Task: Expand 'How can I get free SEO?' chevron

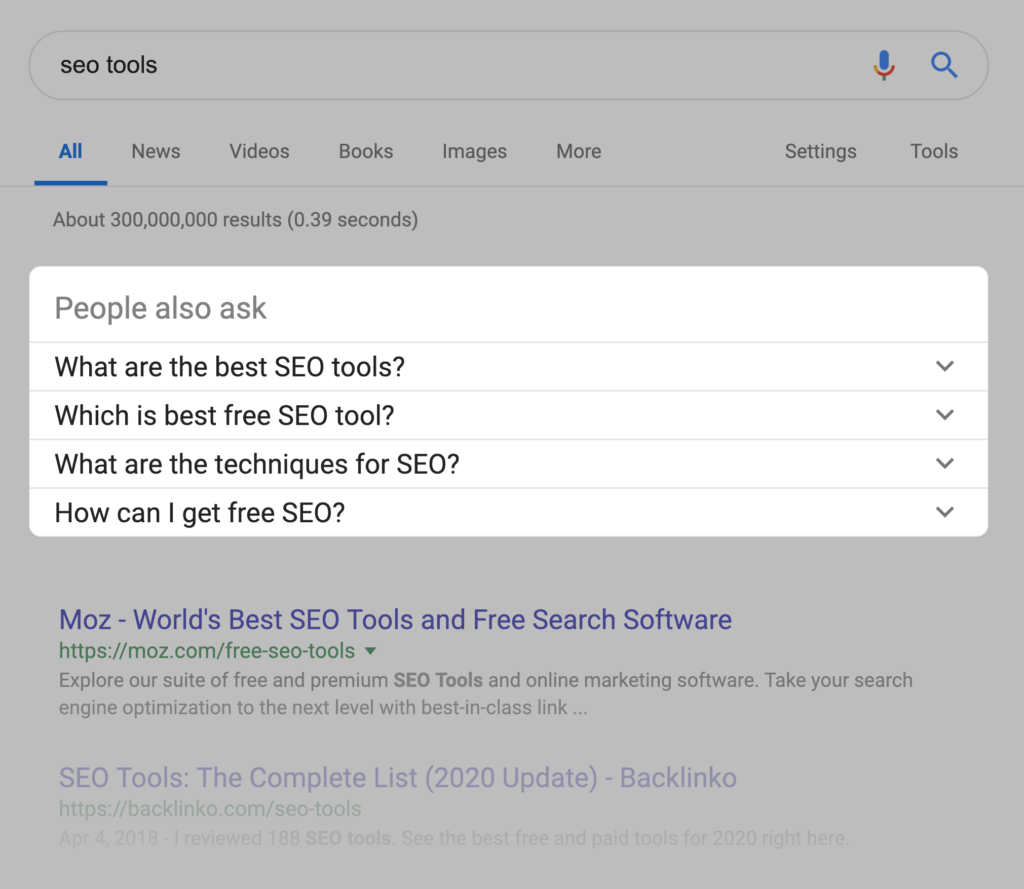Action: click(x=945, y=513)
